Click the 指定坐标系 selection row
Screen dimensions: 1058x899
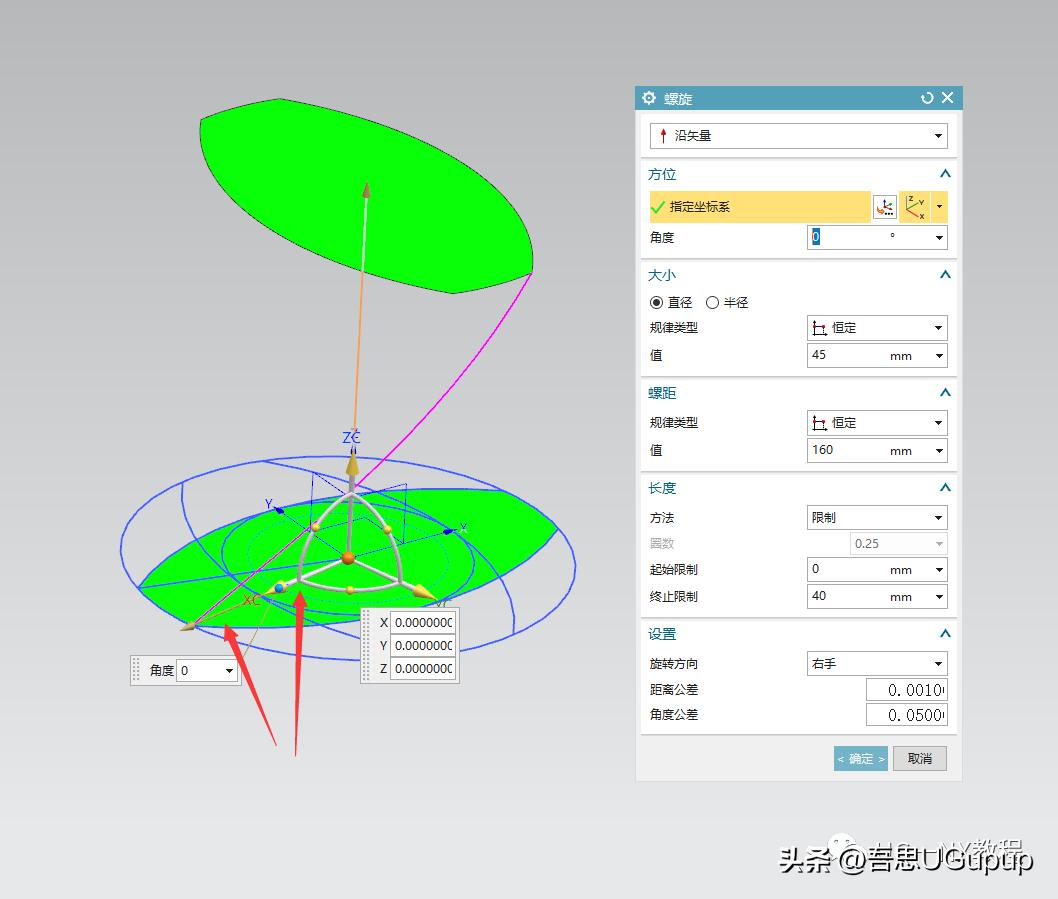[x=760, y=207]
